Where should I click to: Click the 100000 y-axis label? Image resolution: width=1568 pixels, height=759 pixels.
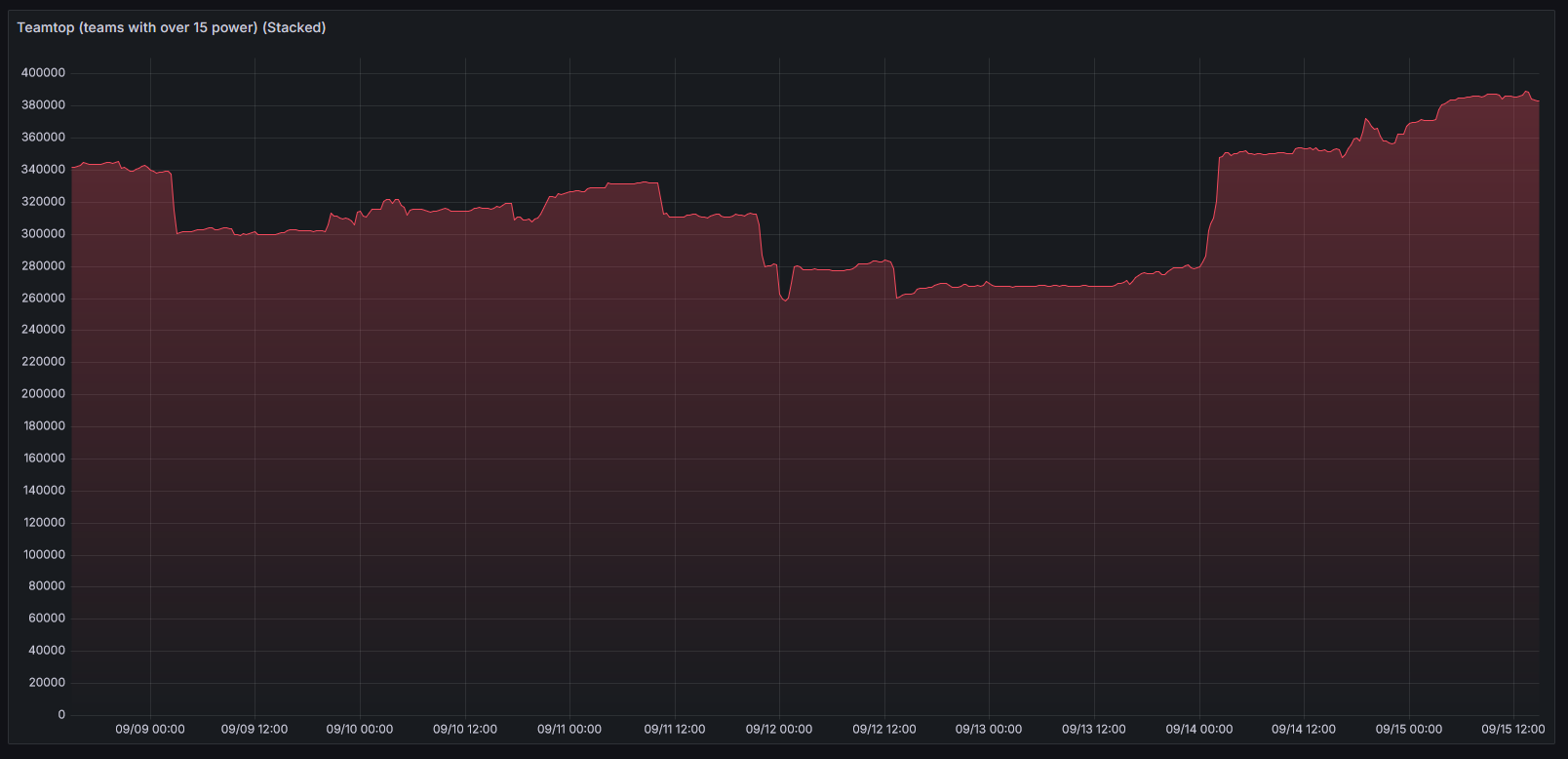pyautogui.click(x=43, y=554)
